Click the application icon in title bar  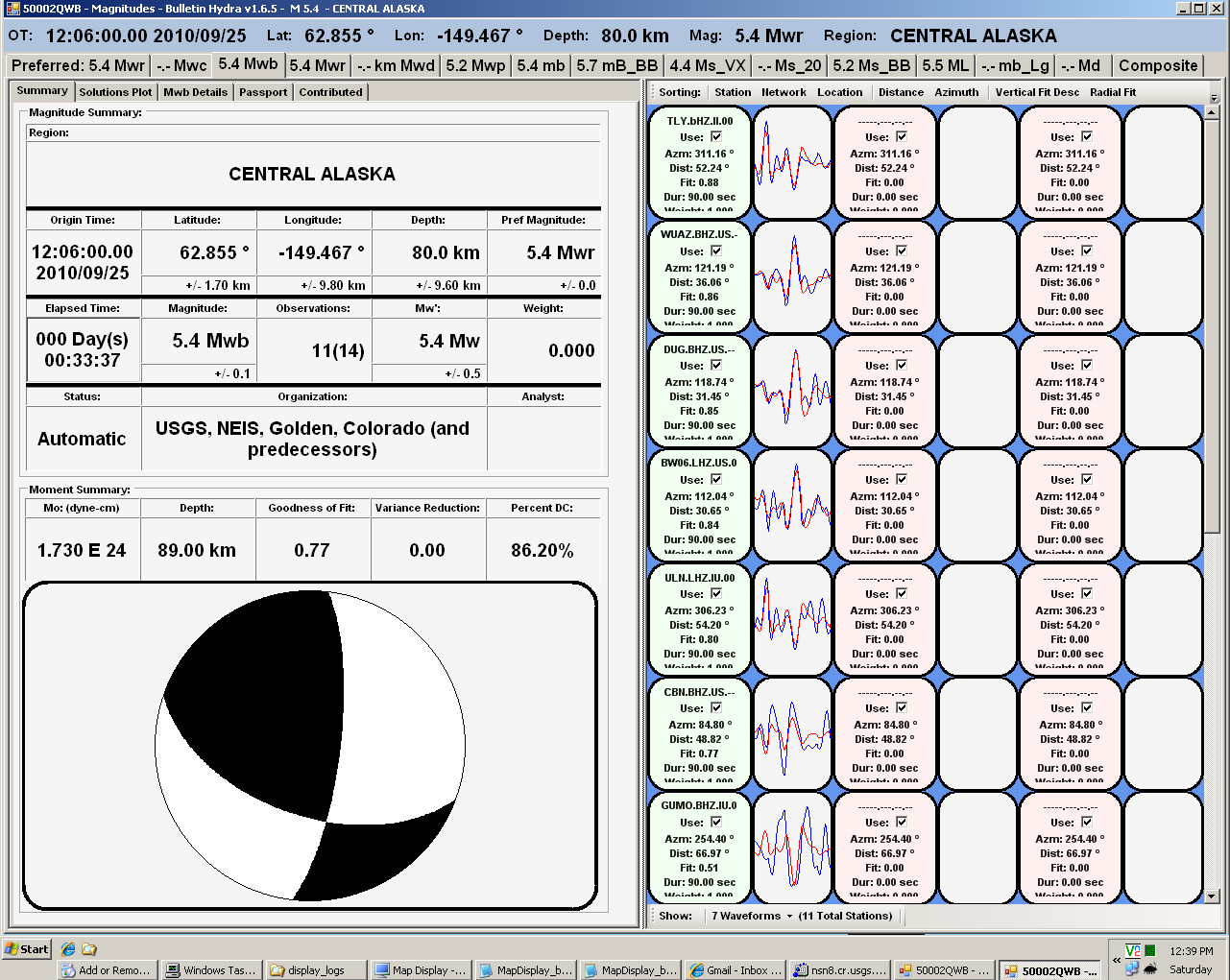point(12,9)
